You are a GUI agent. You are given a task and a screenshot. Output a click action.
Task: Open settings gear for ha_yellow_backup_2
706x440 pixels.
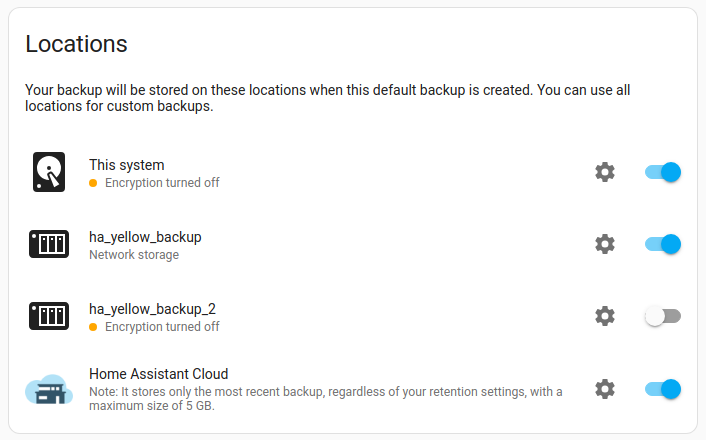point(605,316)
